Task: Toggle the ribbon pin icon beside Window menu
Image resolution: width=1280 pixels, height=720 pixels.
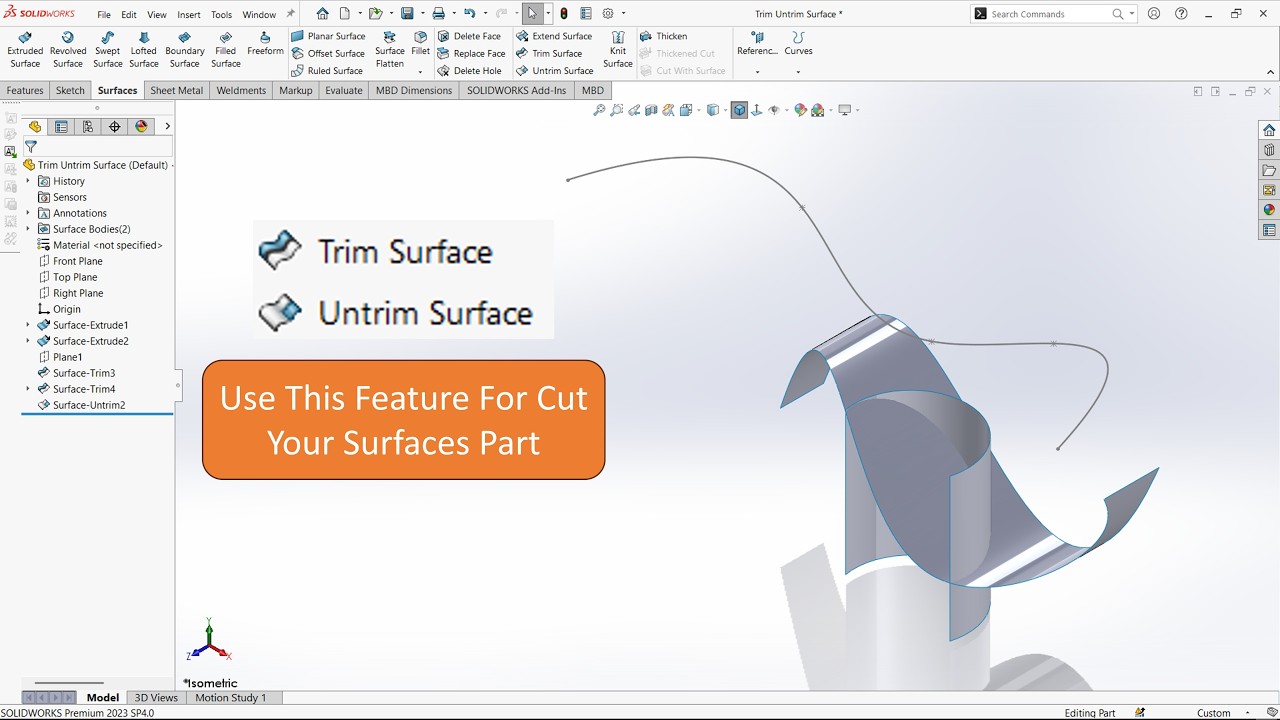Action: (x=291, y=14)
